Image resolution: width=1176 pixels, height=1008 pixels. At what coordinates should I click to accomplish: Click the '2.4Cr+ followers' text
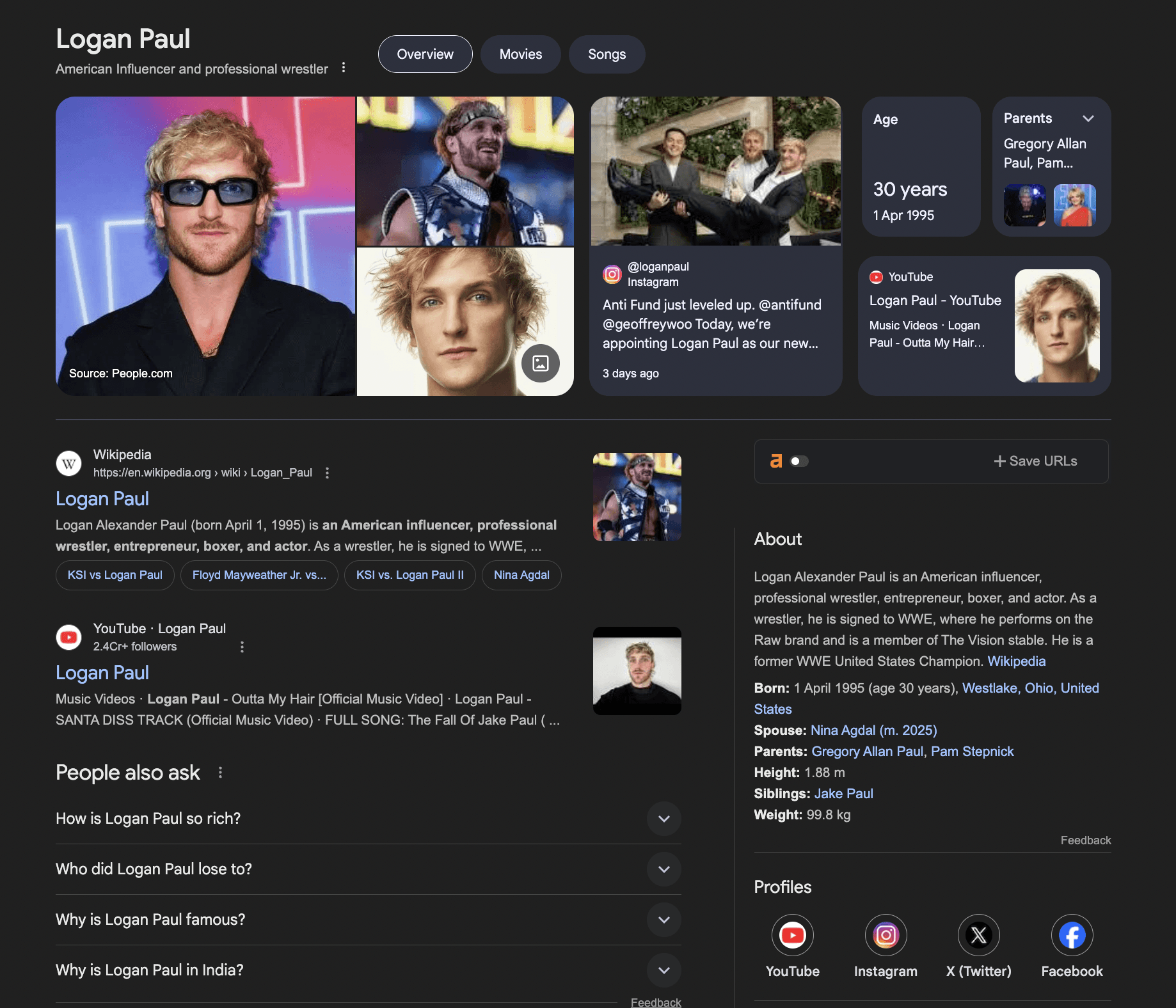(x=135, y=647)
